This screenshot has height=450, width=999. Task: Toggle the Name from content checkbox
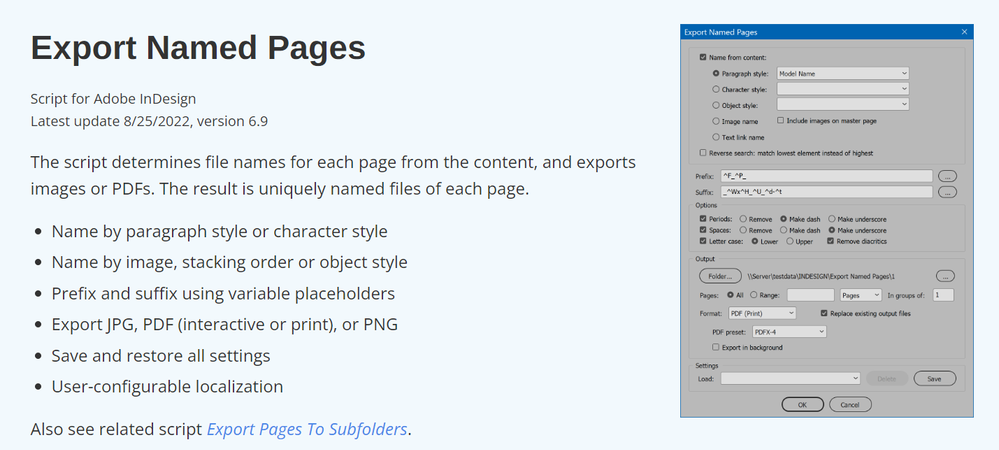pyautogui.click(x=703, y=57)
